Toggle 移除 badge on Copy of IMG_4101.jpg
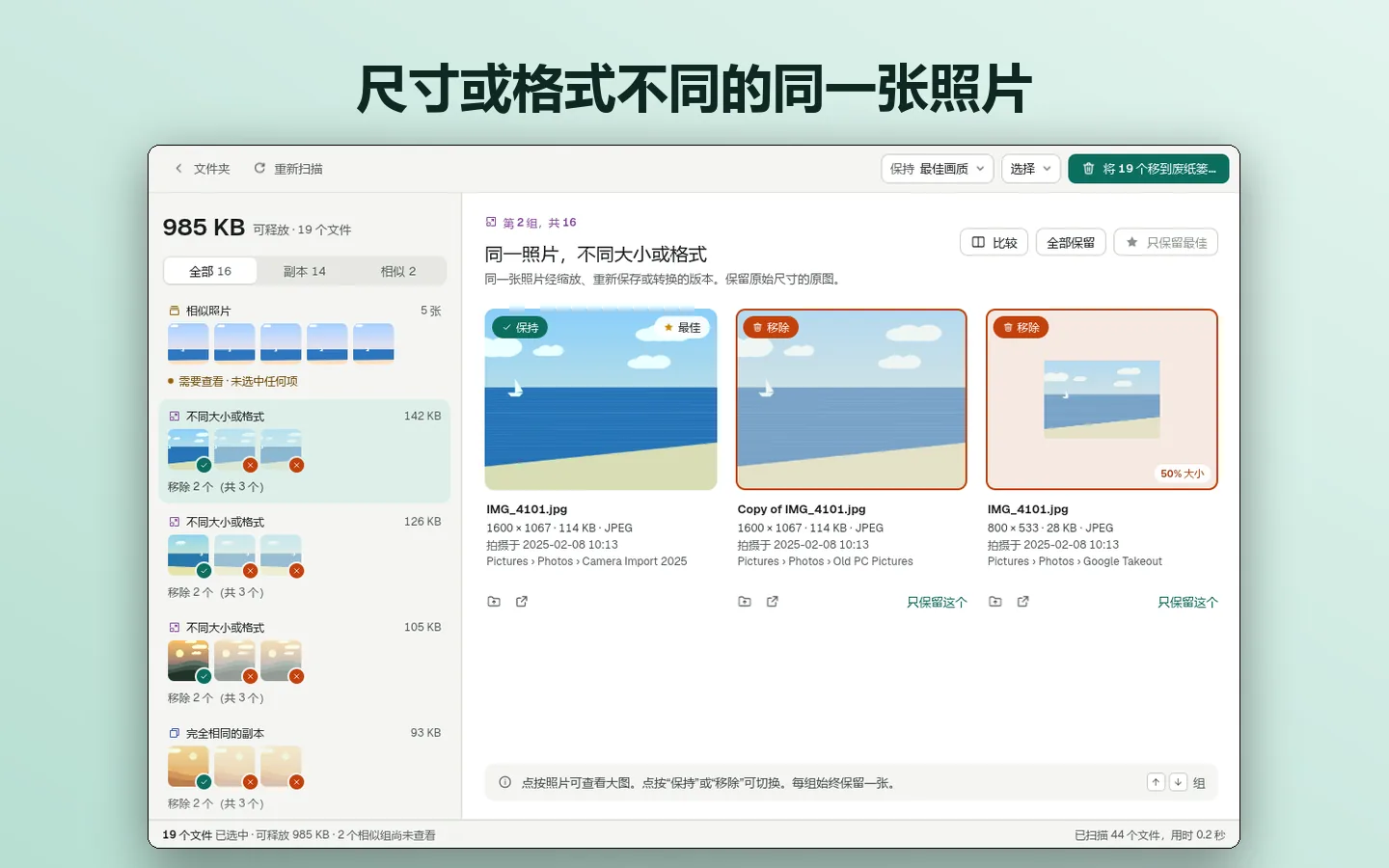 (x=771, y=328)
